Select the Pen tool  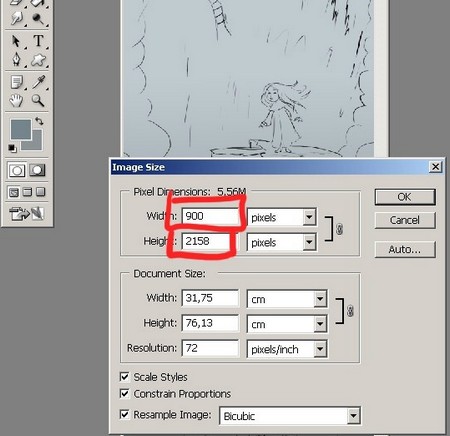[16, 60]
